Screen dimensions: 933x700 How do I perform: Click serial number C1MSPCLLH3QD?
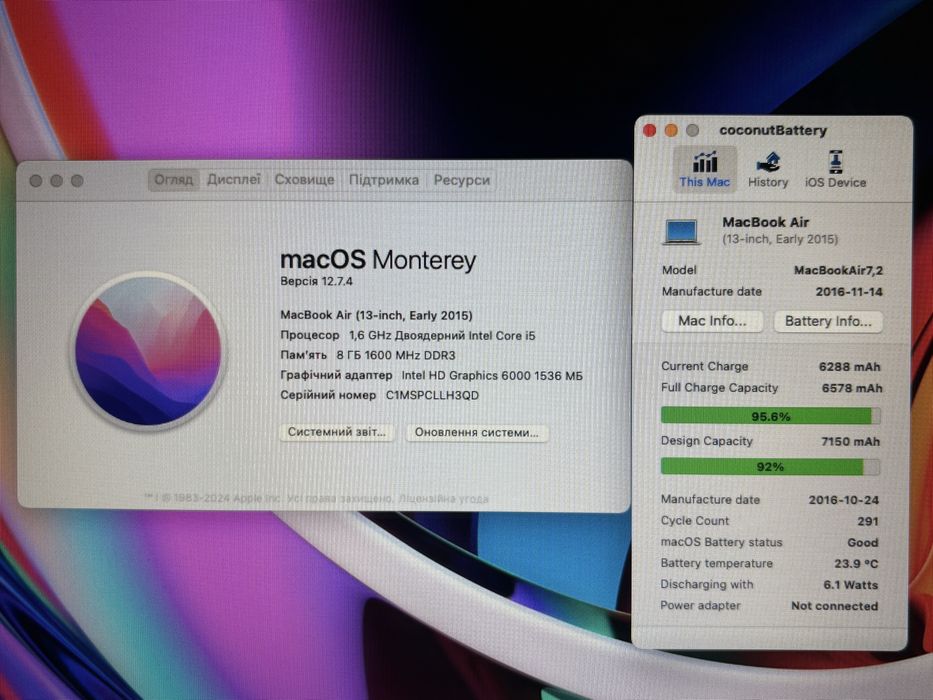point(433,395)
